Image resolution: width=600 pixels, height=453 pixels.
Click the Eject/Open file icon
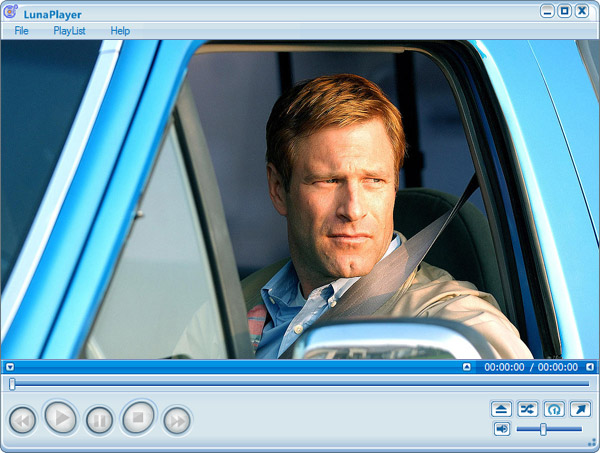coord(502,409)
